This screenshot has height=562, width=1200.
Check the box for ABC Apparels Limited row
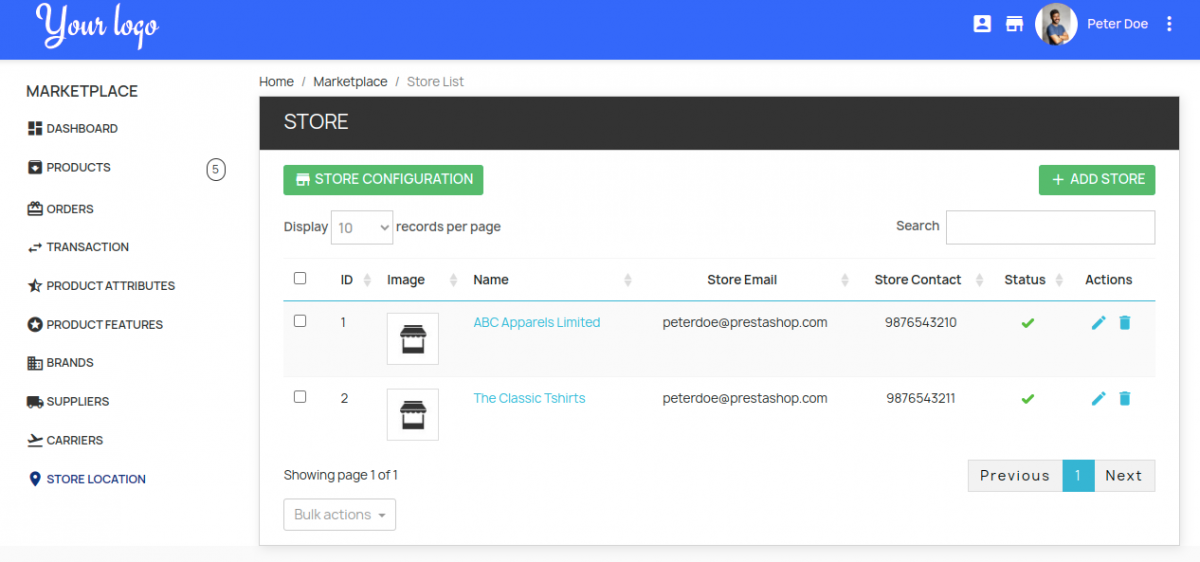pos(300,321)
